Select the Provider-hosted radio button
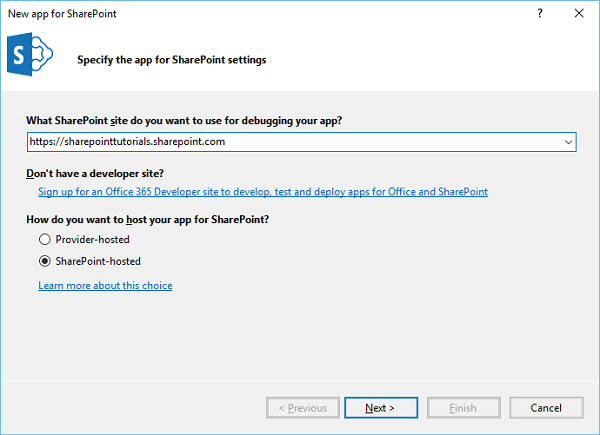This screenshot has width=600, height=435. (44, 240)
